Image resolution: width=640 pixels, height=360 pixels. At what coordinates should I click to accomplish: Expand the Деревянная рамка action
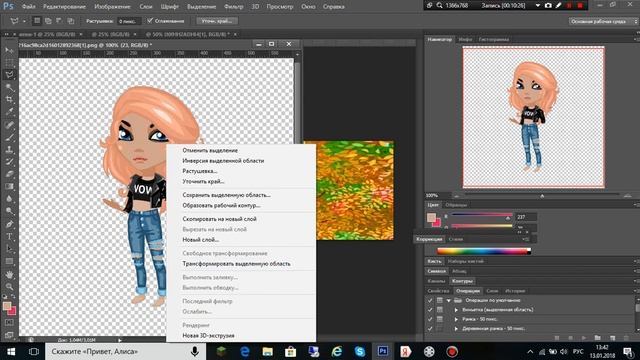[x=456, y=329]
